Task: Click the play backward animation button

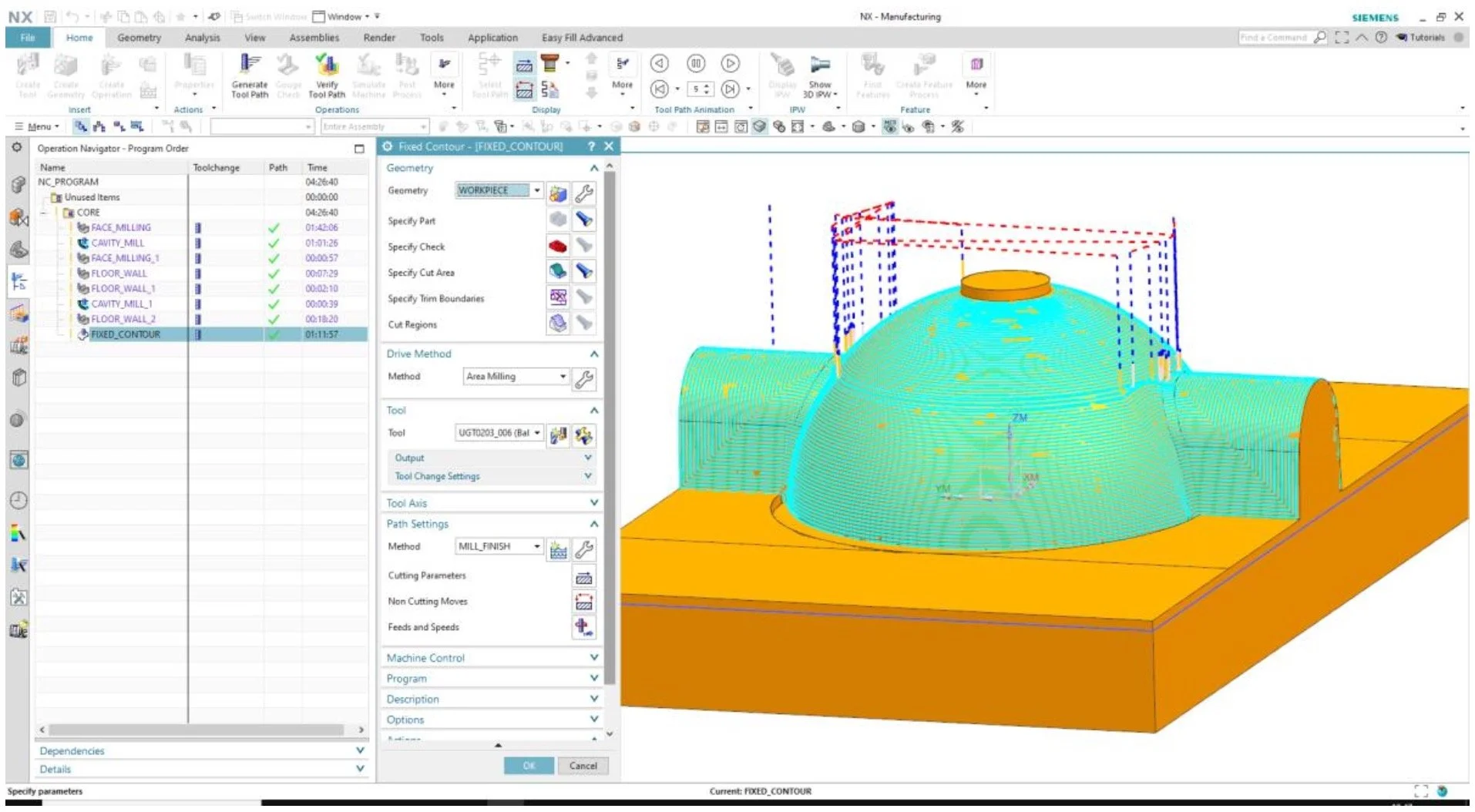Action: click(x=660, y=64)
